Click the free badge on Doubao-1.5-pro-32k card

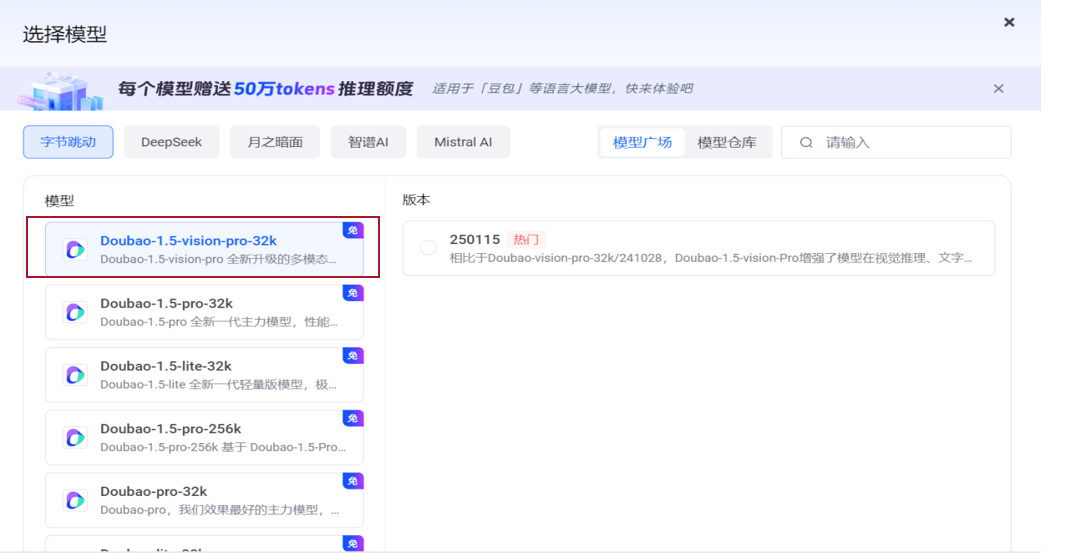tap(353, 292)
